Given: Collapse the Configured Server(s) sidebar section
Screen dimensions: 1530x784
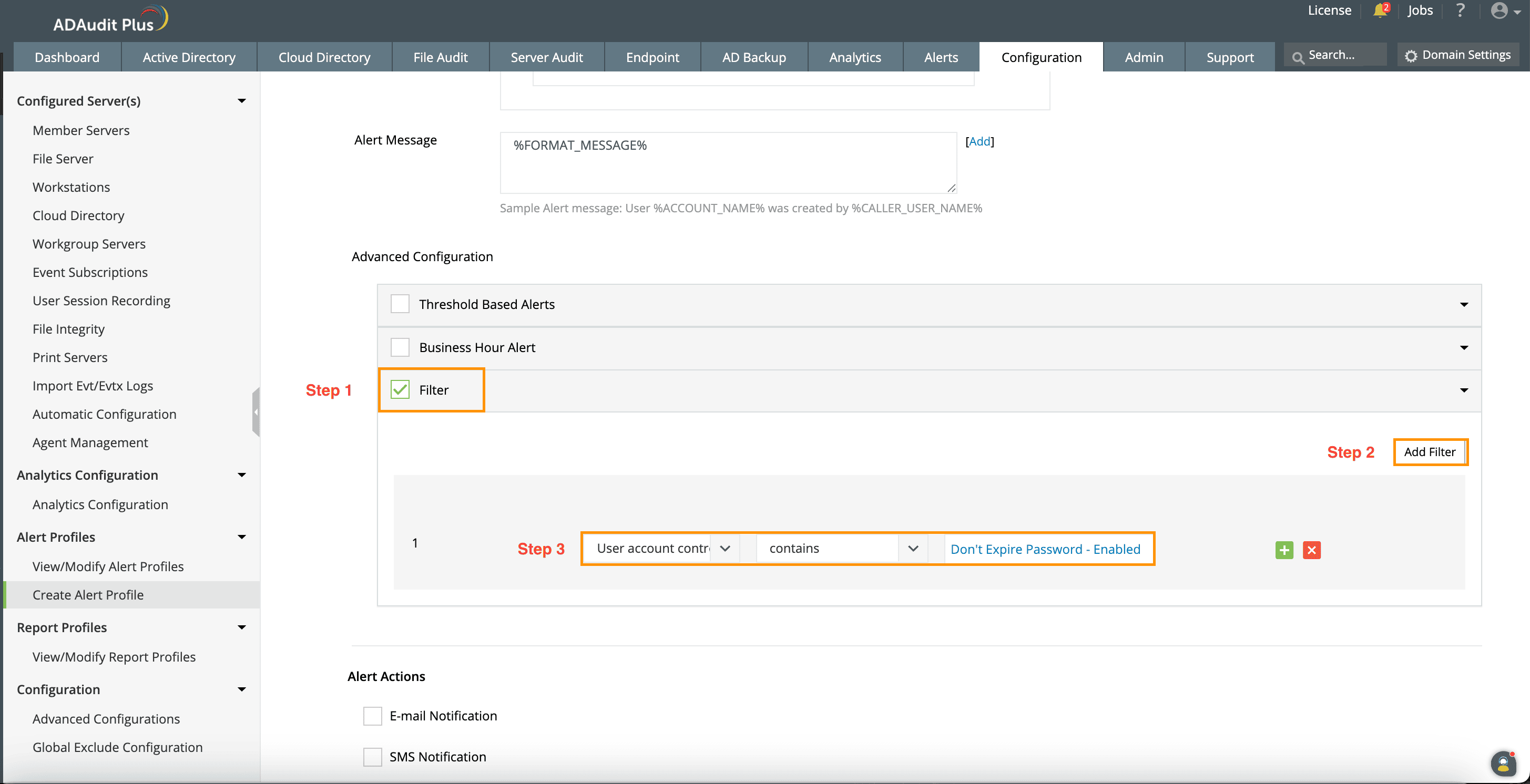Looking at the screenshot, I should [x=242, y=101].
